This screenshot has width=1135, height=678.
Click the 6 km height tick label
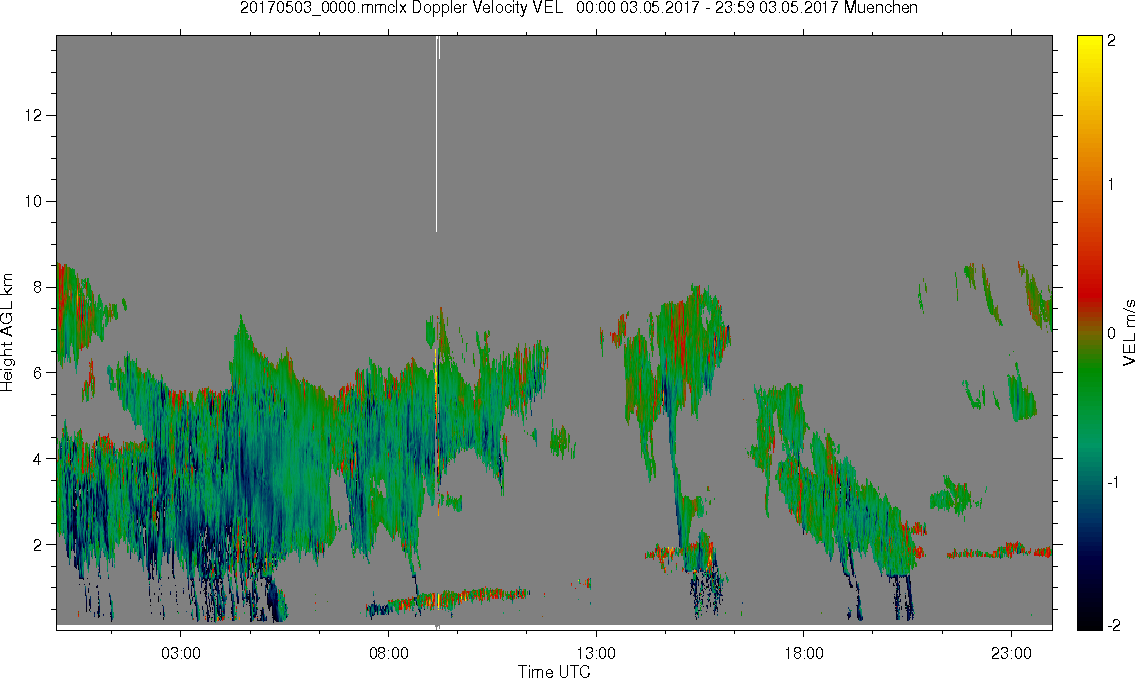coord(38,373)
